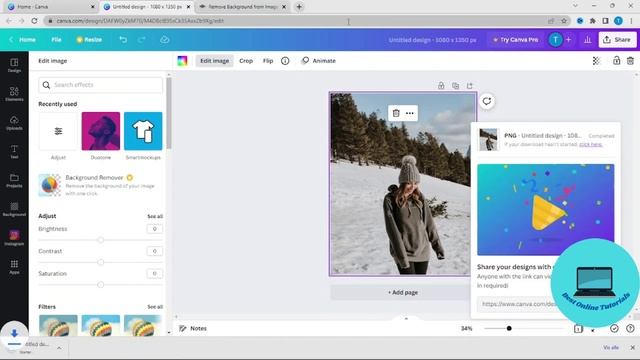Open grid view page count icon

coord(578,329)
